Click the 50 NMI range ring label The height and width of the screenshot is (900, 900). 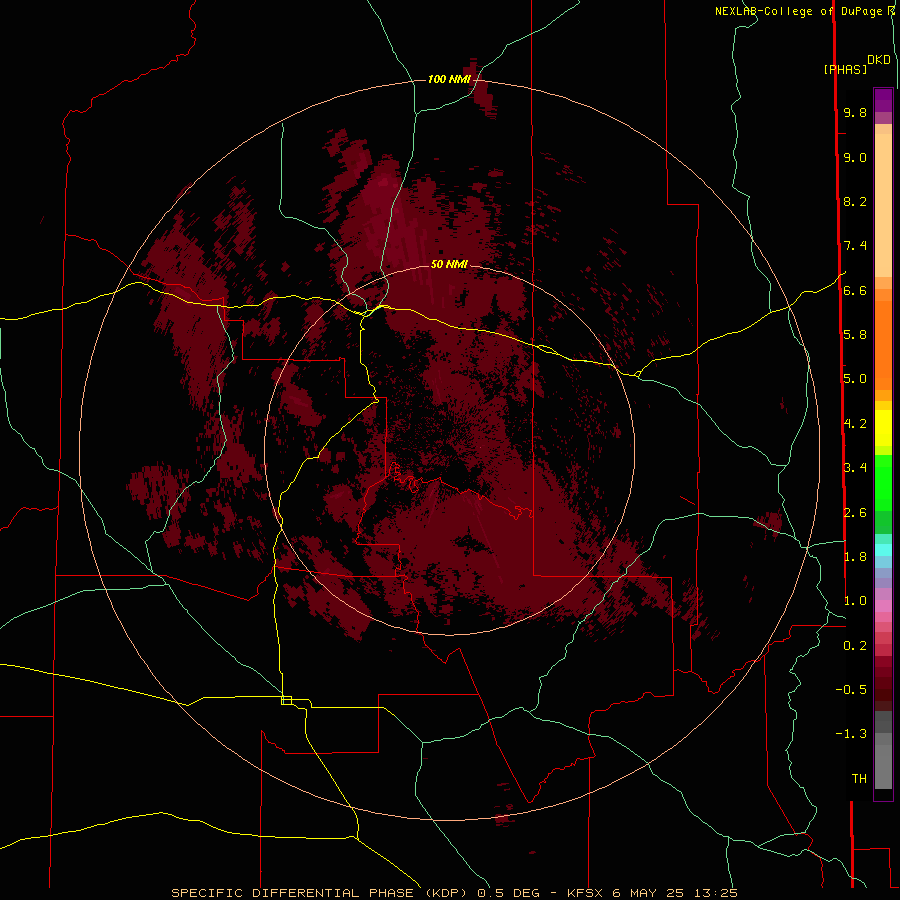(x=449, y=264)
